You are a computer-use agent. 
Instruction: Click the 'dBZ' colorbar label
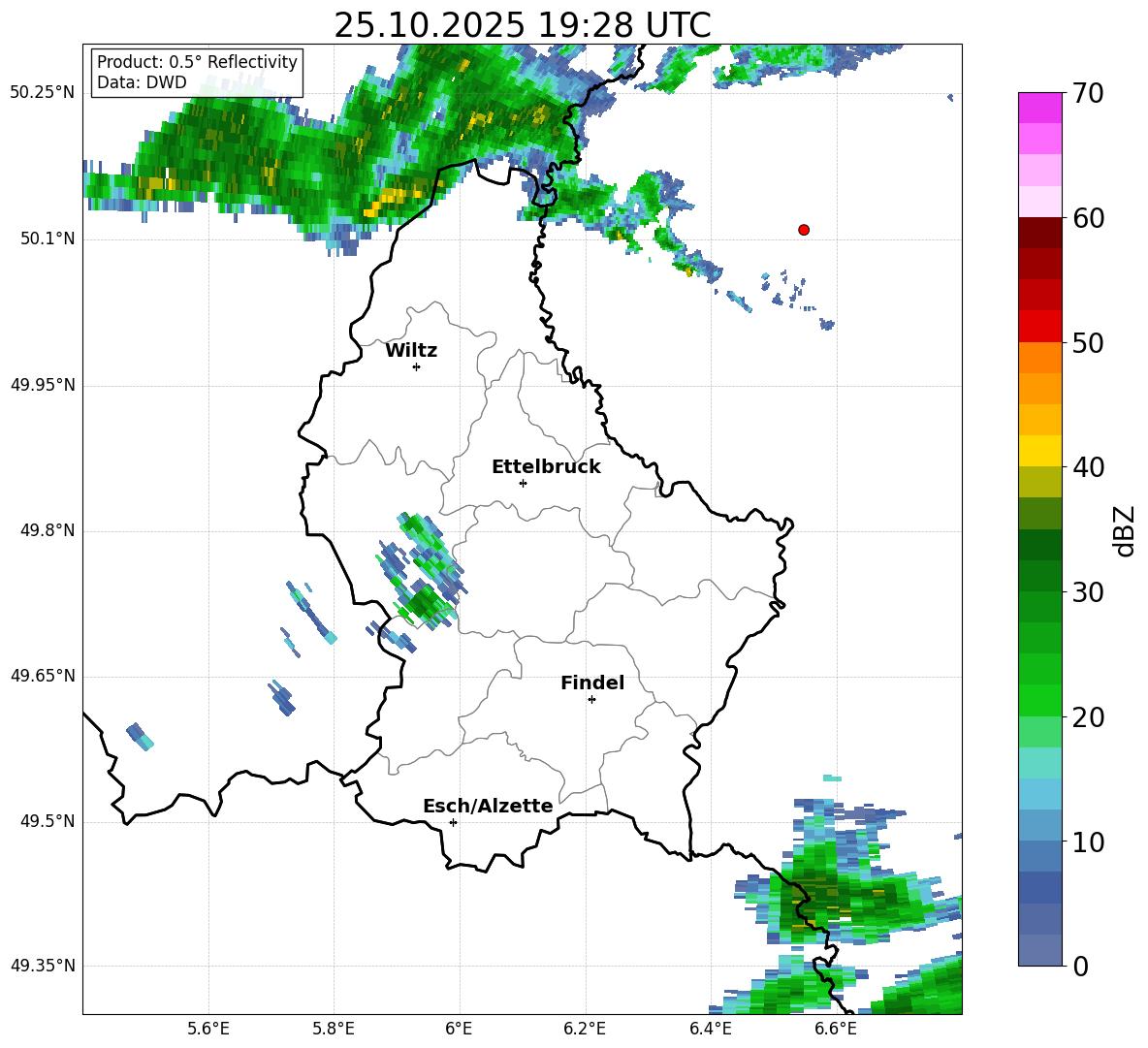click(x=1123, y=530)
